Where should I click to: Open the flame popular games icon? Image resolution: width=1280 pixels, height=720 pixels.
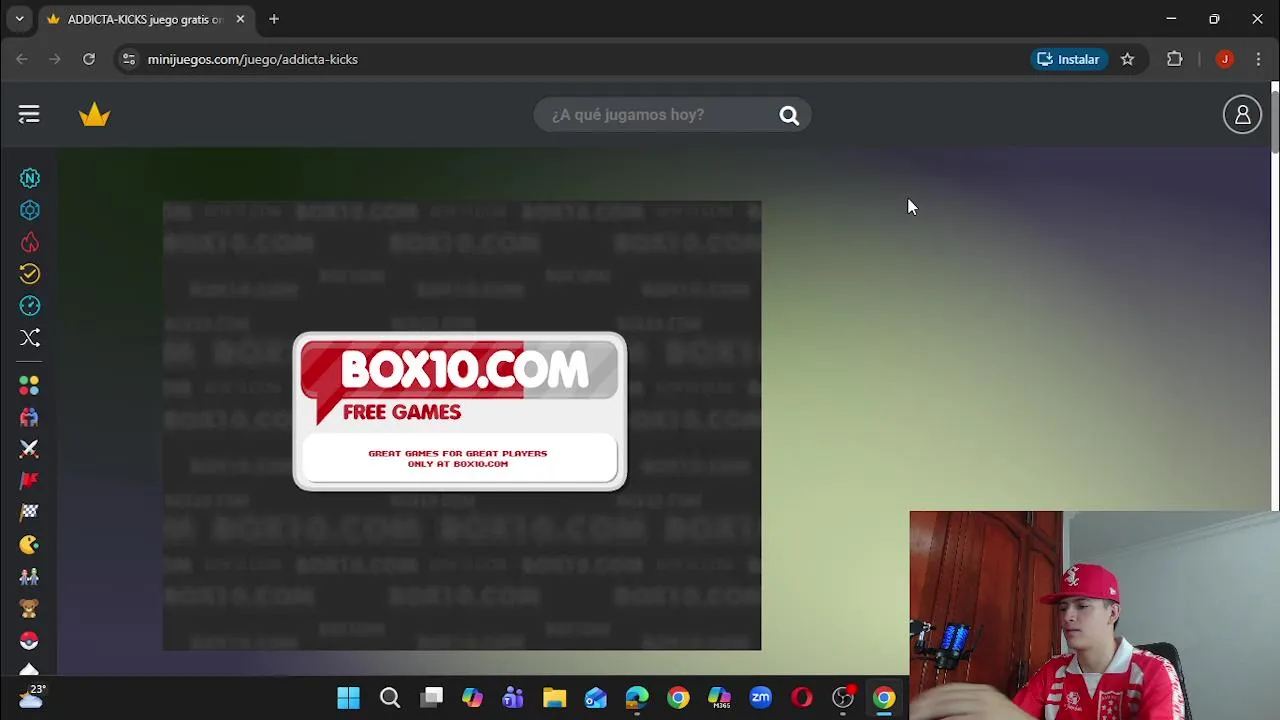click(30, 242)
